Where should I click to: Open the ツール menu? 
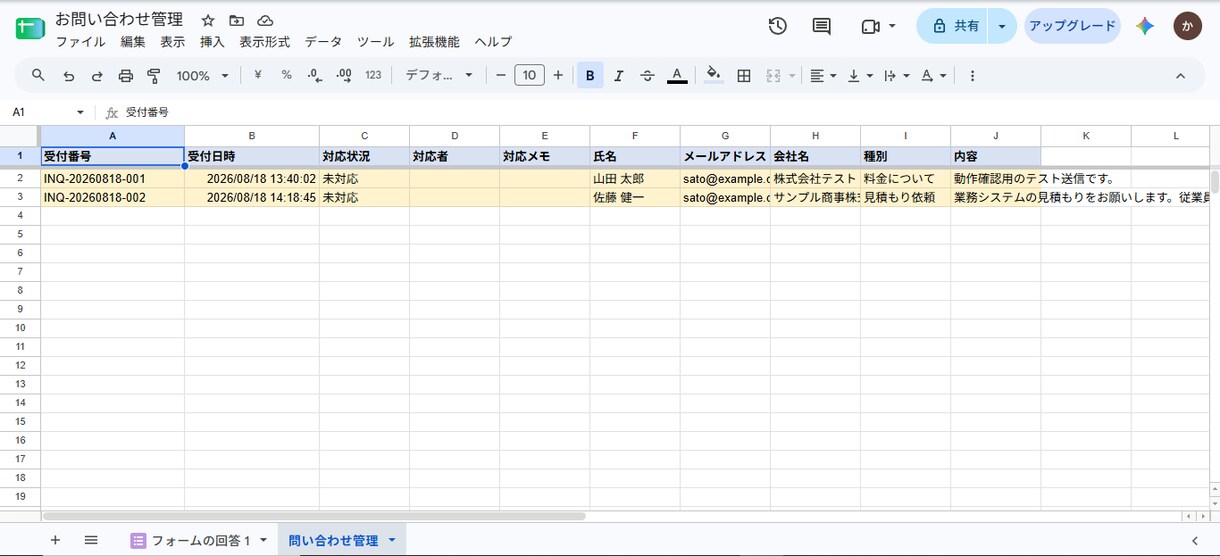point(376,42)
